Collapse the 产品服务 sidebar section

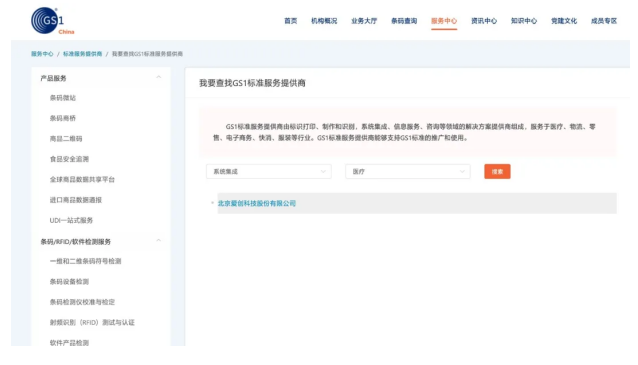coord(159,77)
